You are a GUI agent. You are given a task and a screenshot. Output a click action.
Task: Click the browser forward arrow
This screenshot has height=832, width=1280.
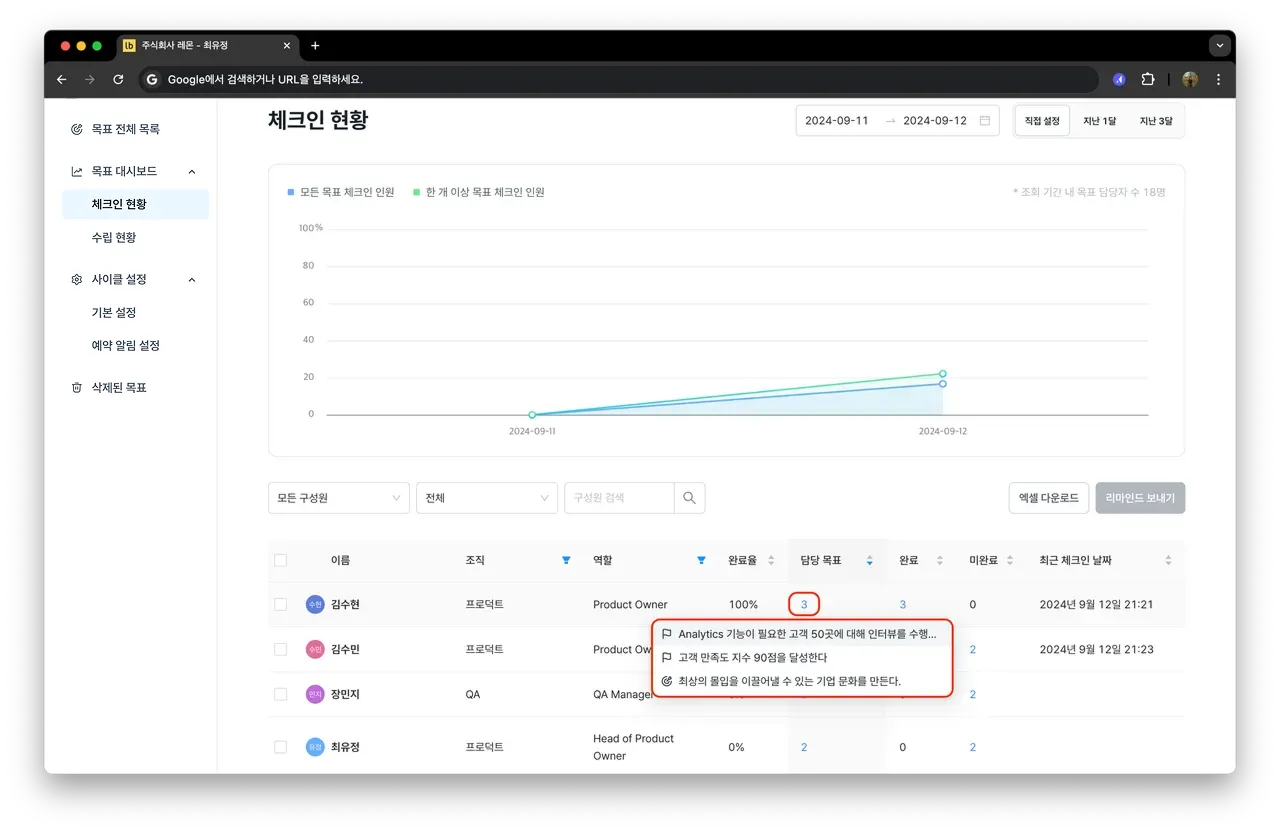(x=90, y=80)
